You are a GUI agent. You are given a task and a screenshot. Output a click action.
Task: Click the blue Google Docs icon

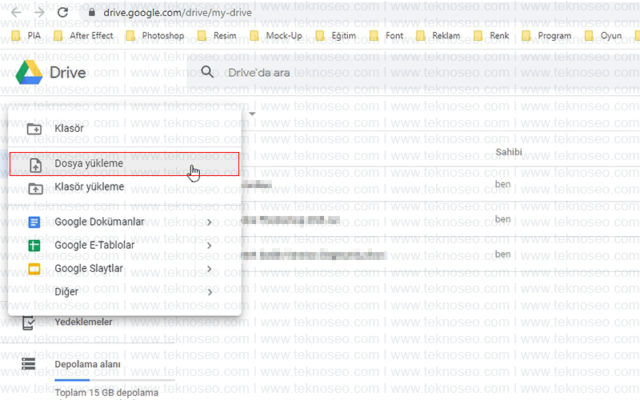[x=34, y=222]
